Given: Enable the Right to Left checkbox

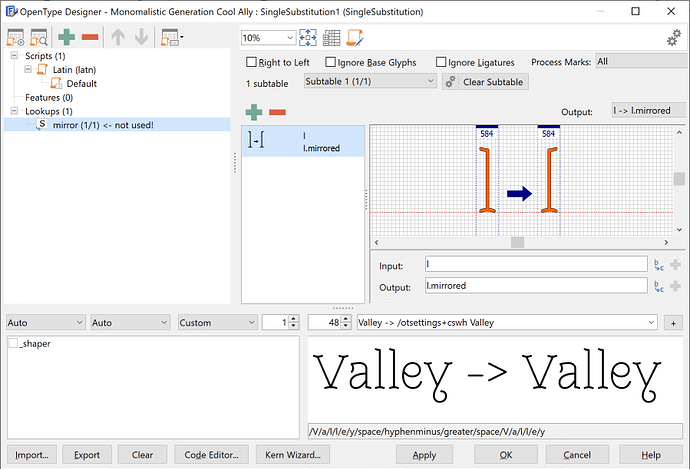Looking at the screenshot, I should coord(253,62).
